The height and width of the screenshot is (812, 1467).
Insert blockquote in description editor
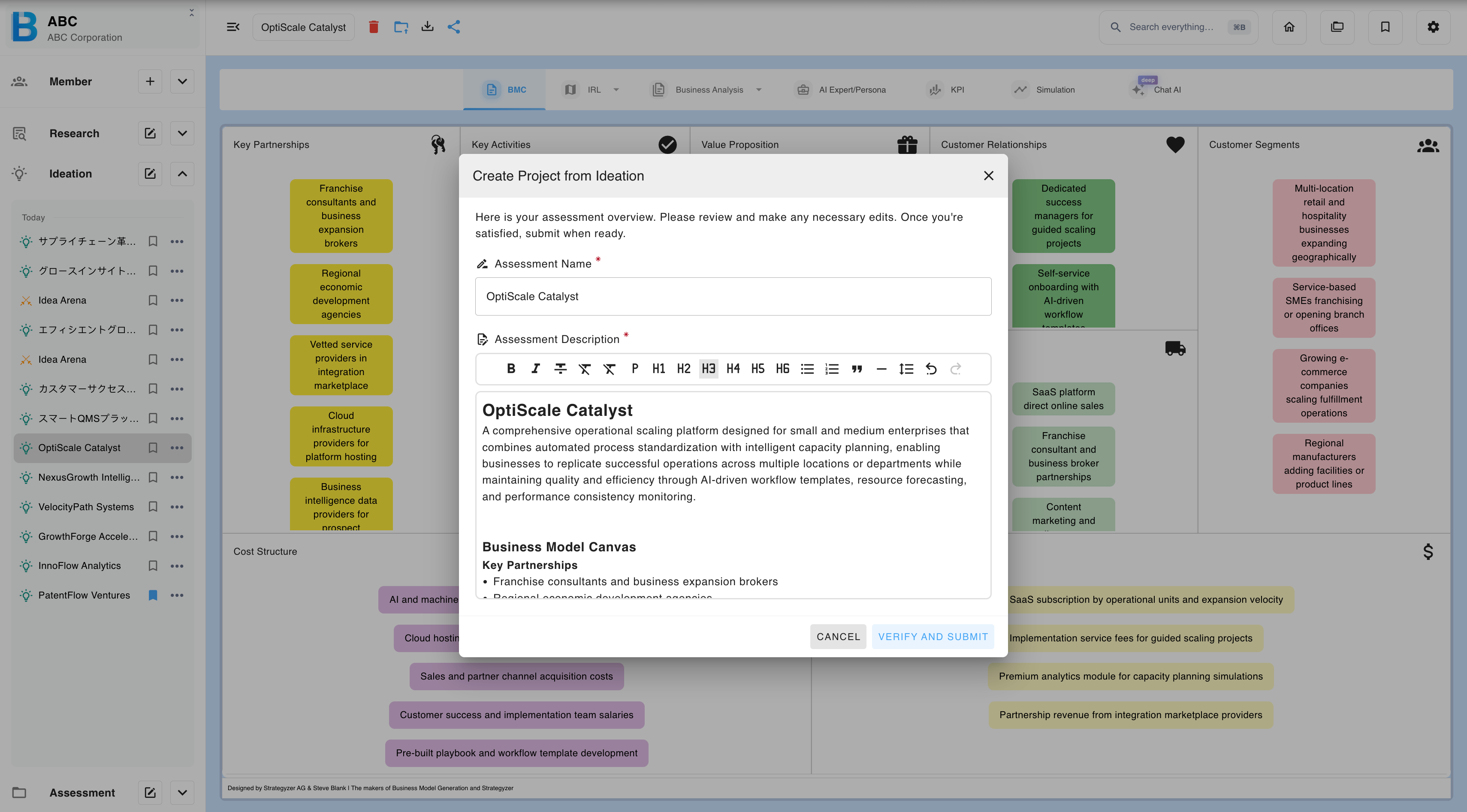[x=857, y=369]
